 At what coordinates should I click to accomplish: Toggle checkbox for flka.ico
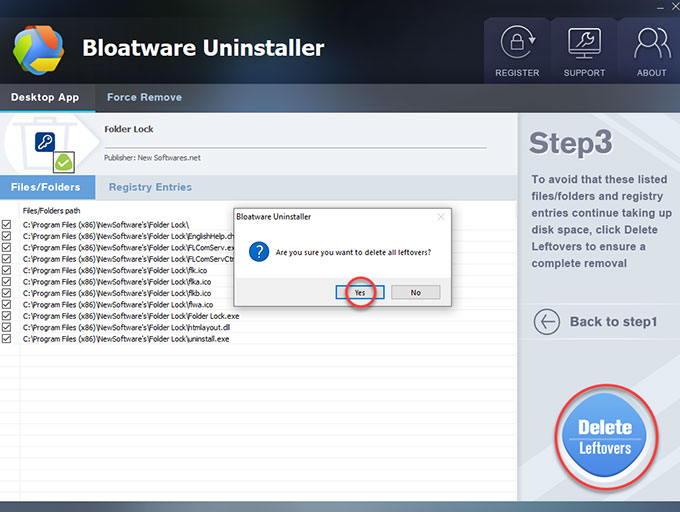point(7,281)
